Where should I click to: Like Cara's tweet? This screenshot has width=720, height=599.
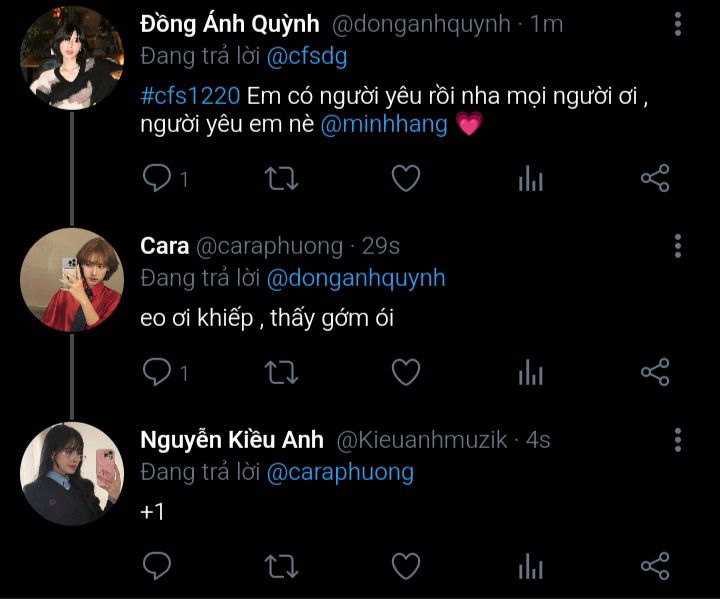click(405, 373)
